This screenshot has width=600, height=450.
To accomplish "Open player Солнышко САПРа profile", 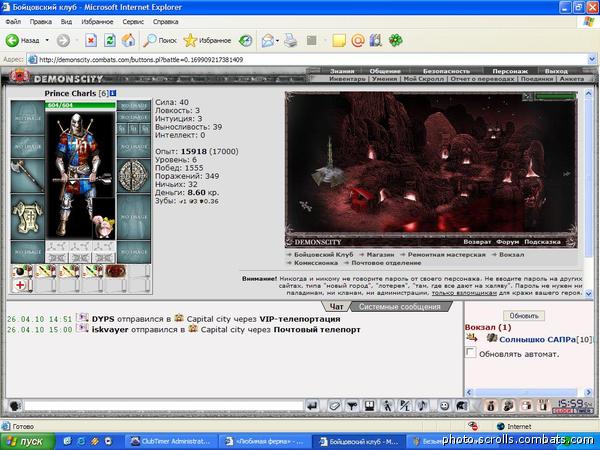I will (537, 339).
